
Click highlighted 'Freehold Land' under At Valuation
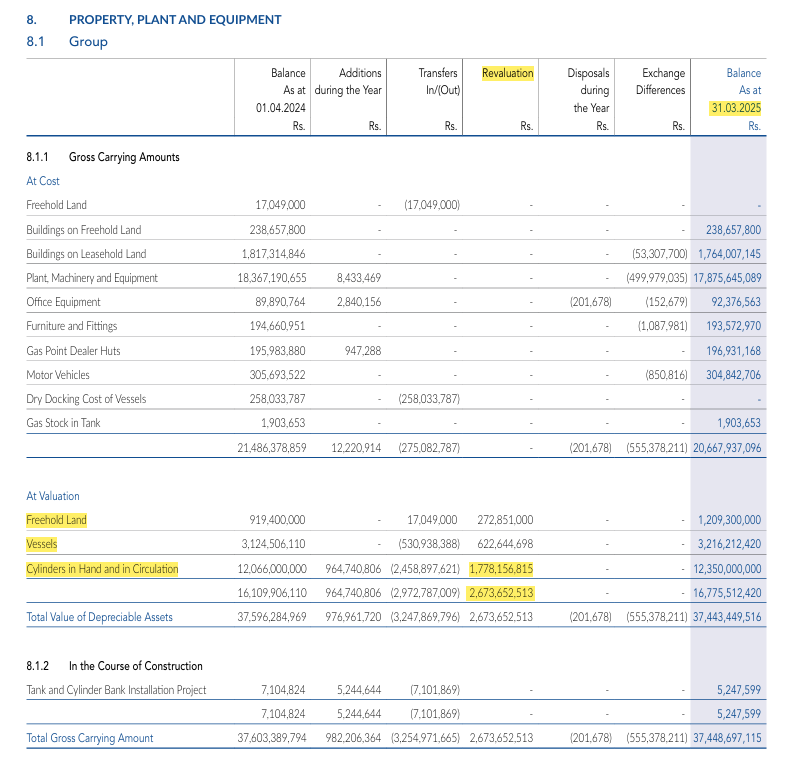(57, 520)
